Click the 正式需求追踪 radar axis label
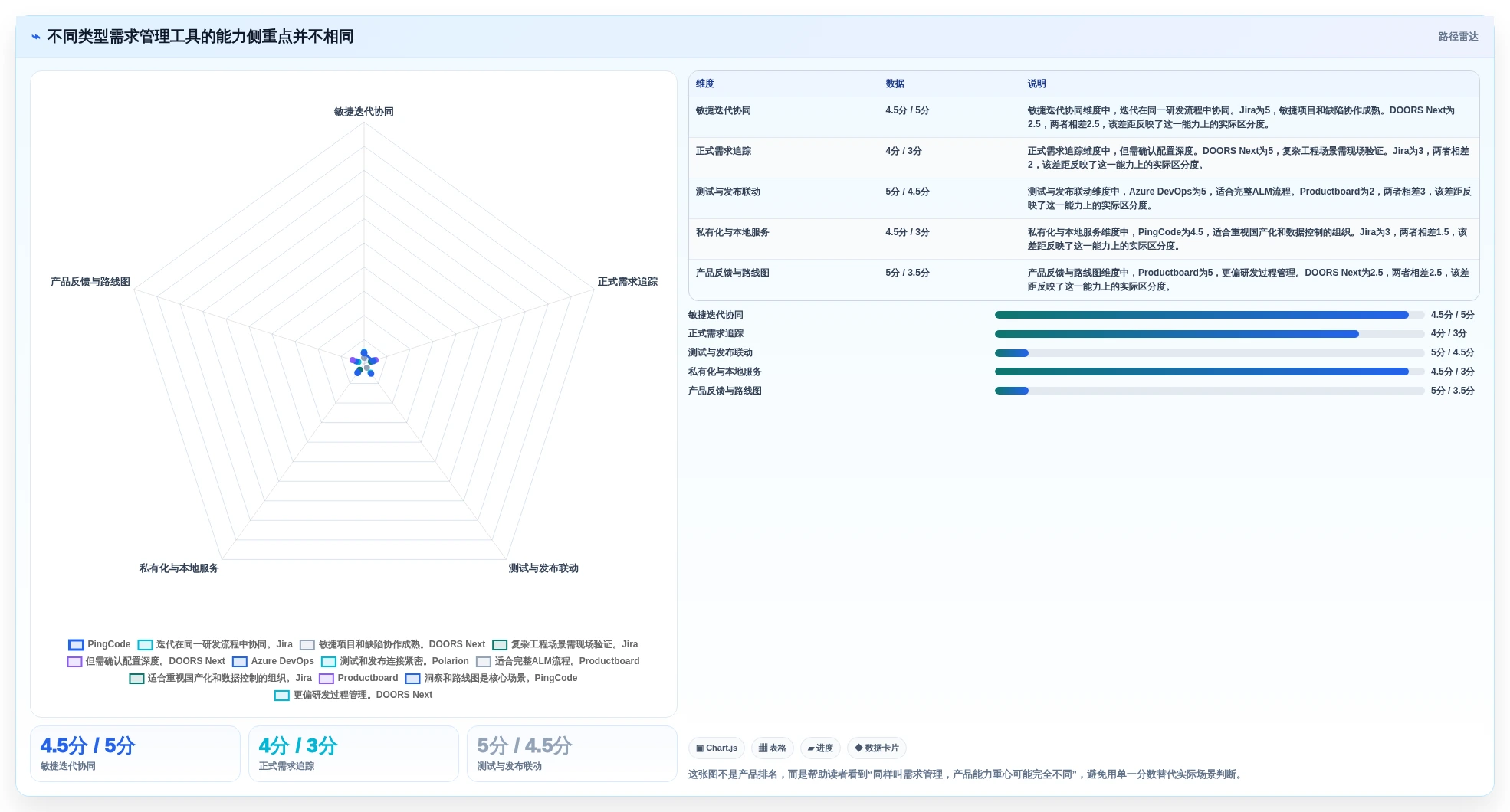This screenshot has height=812, width=1510. [x=628, y=282]
